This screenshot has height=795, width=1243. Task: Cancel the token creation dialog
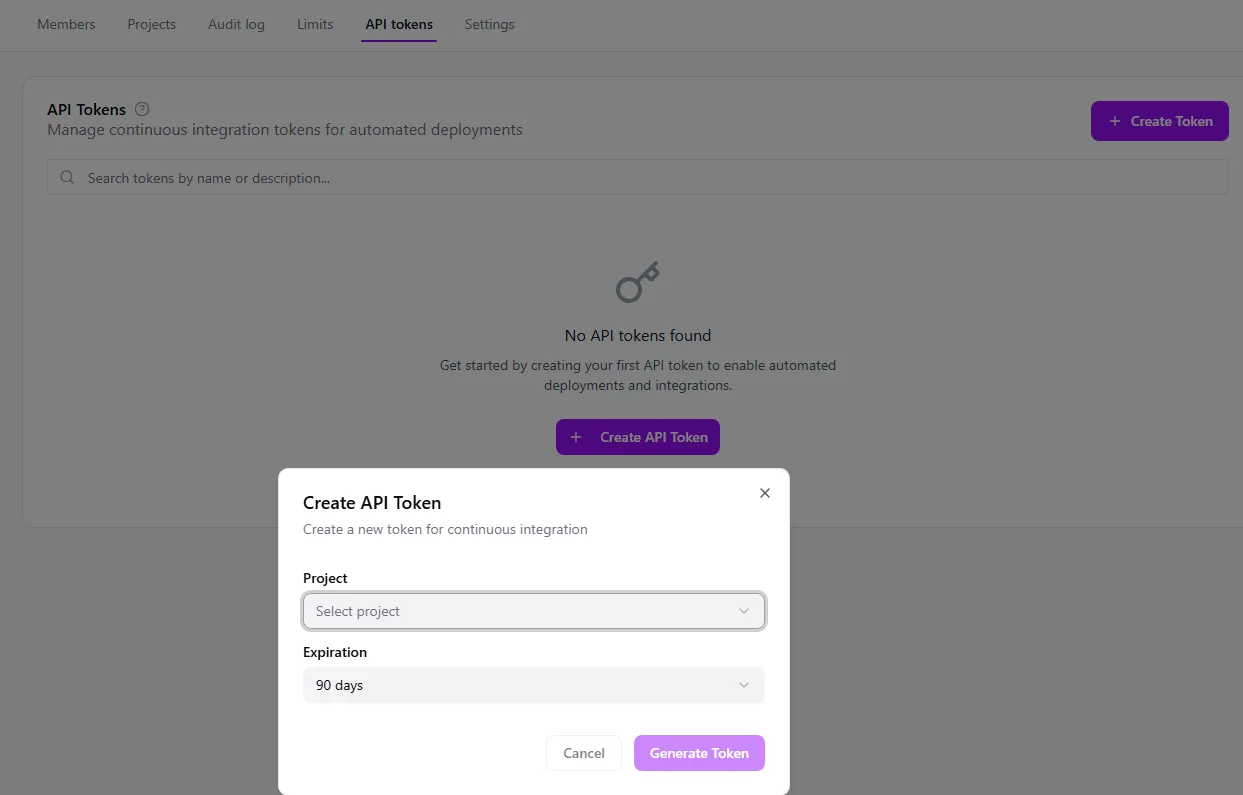(x=583, y=753)
